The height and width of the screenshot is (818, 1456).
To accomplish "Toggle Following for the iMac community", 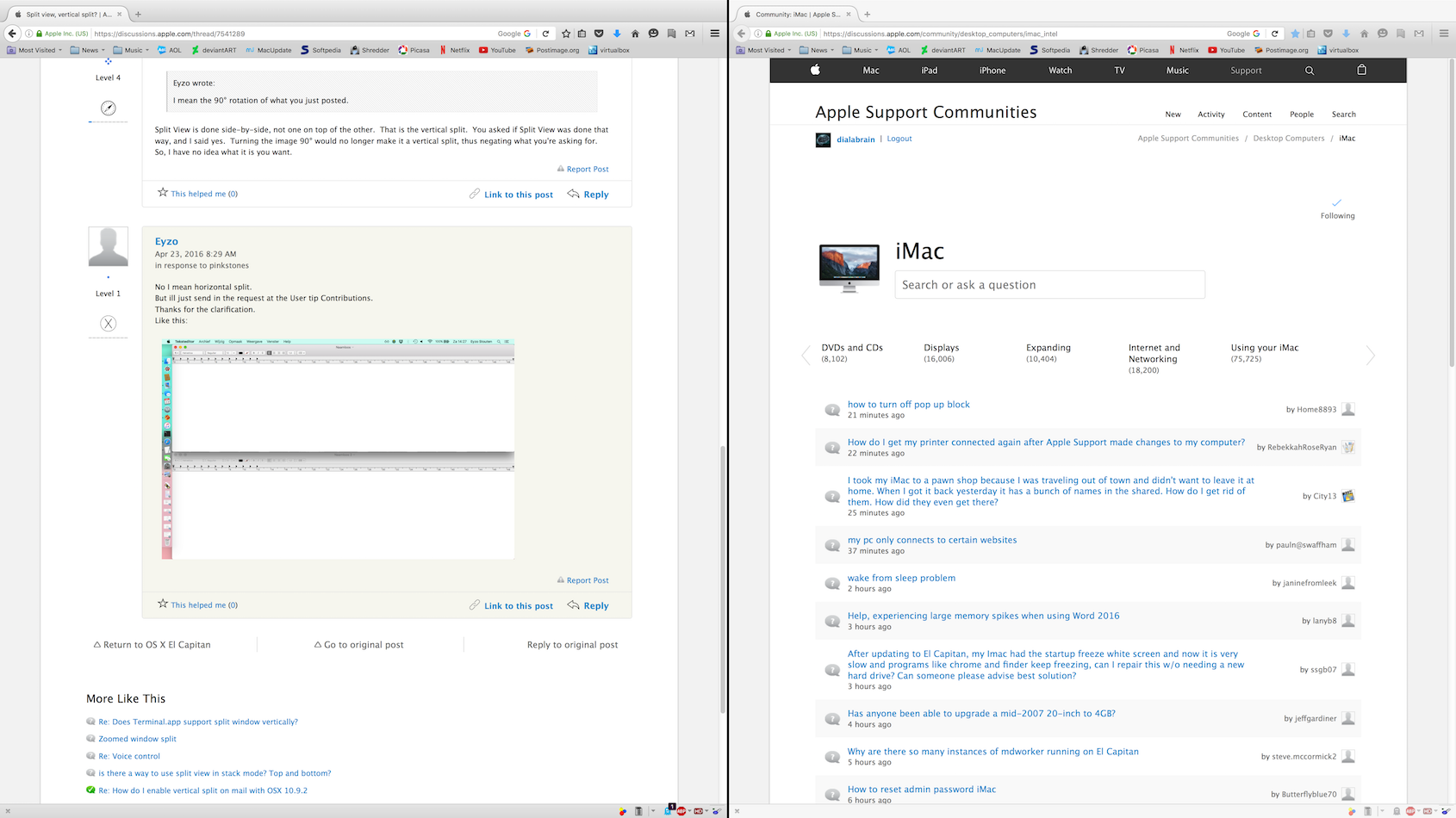I will tap(1336, 207).
